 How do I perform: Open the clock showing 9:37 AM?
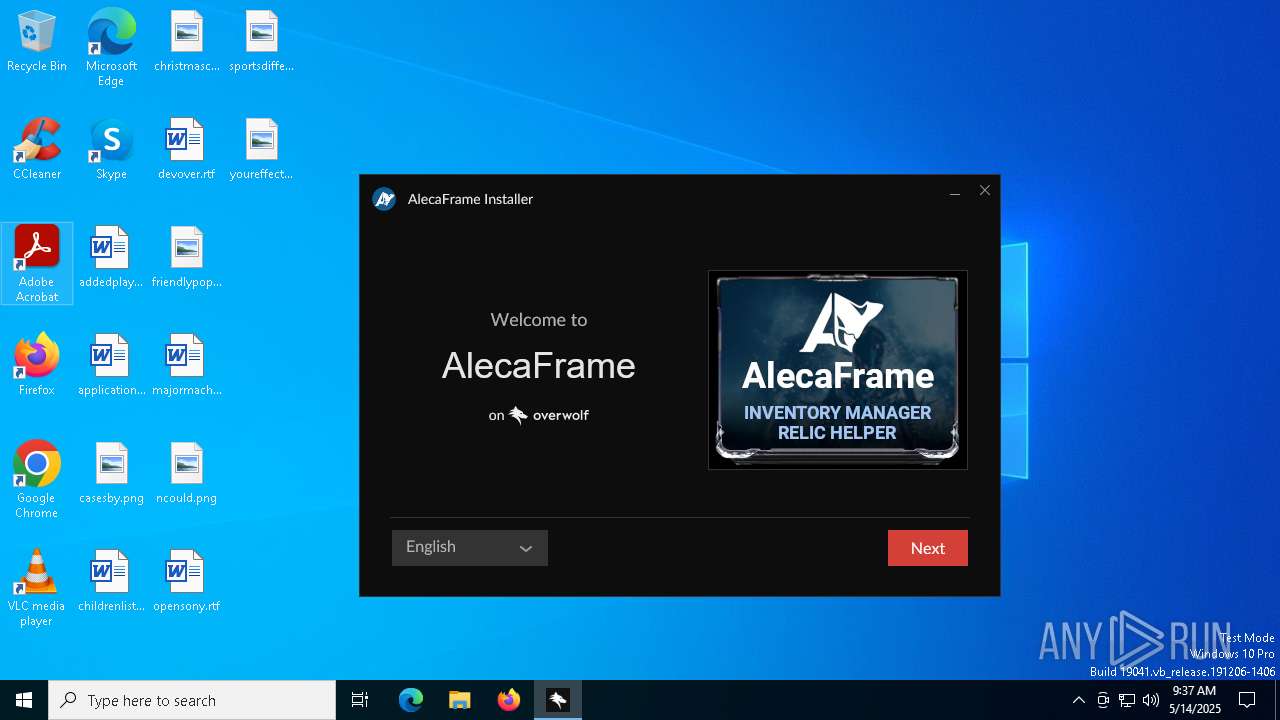(x=1195, y=700)
